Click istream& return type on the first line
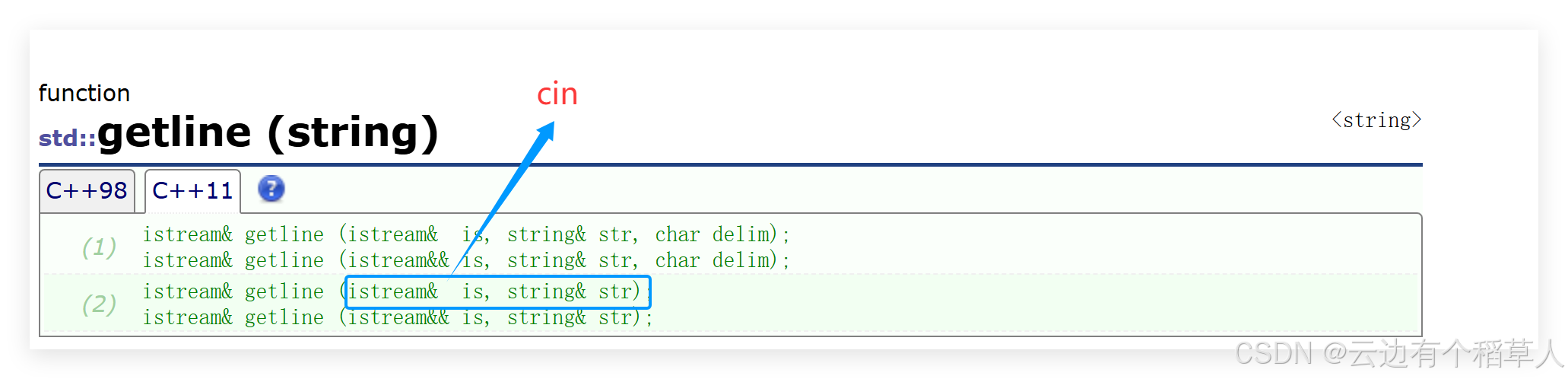This screenshot has height=379, width=1568. click(x=188, y=234)
